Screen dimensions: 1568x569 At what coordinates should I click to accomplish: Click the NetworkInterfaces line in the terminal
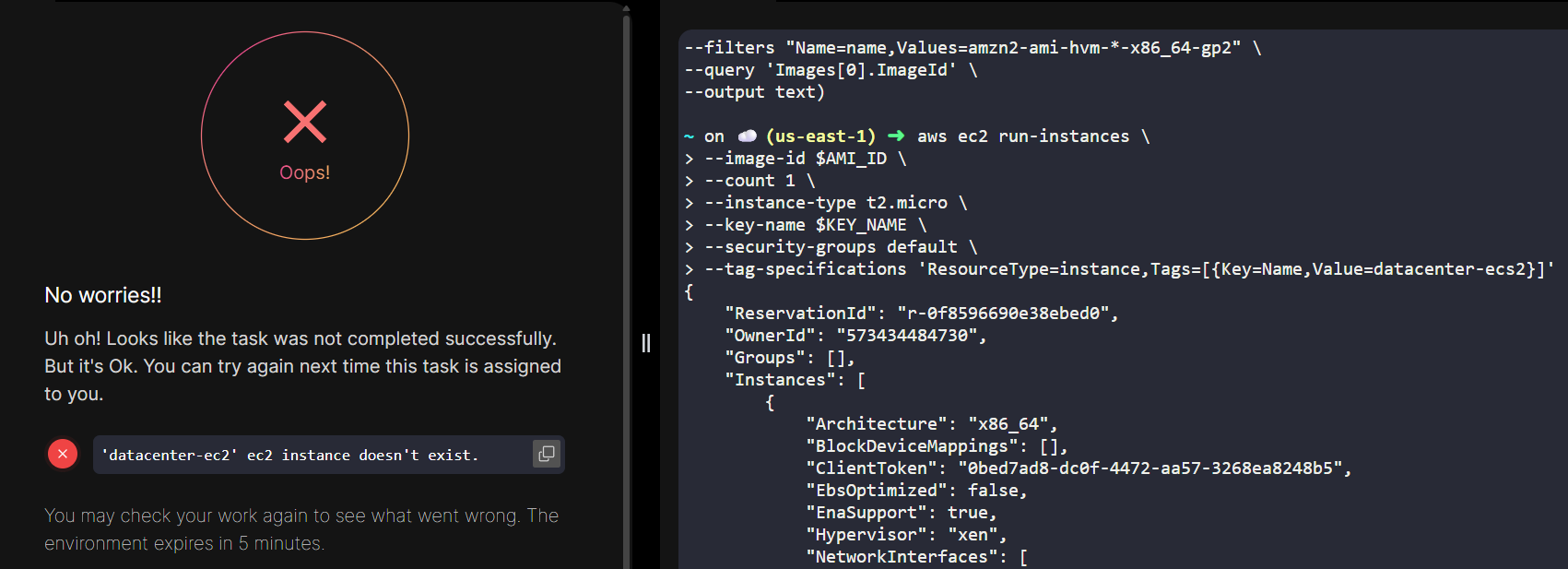pos(916,557)
